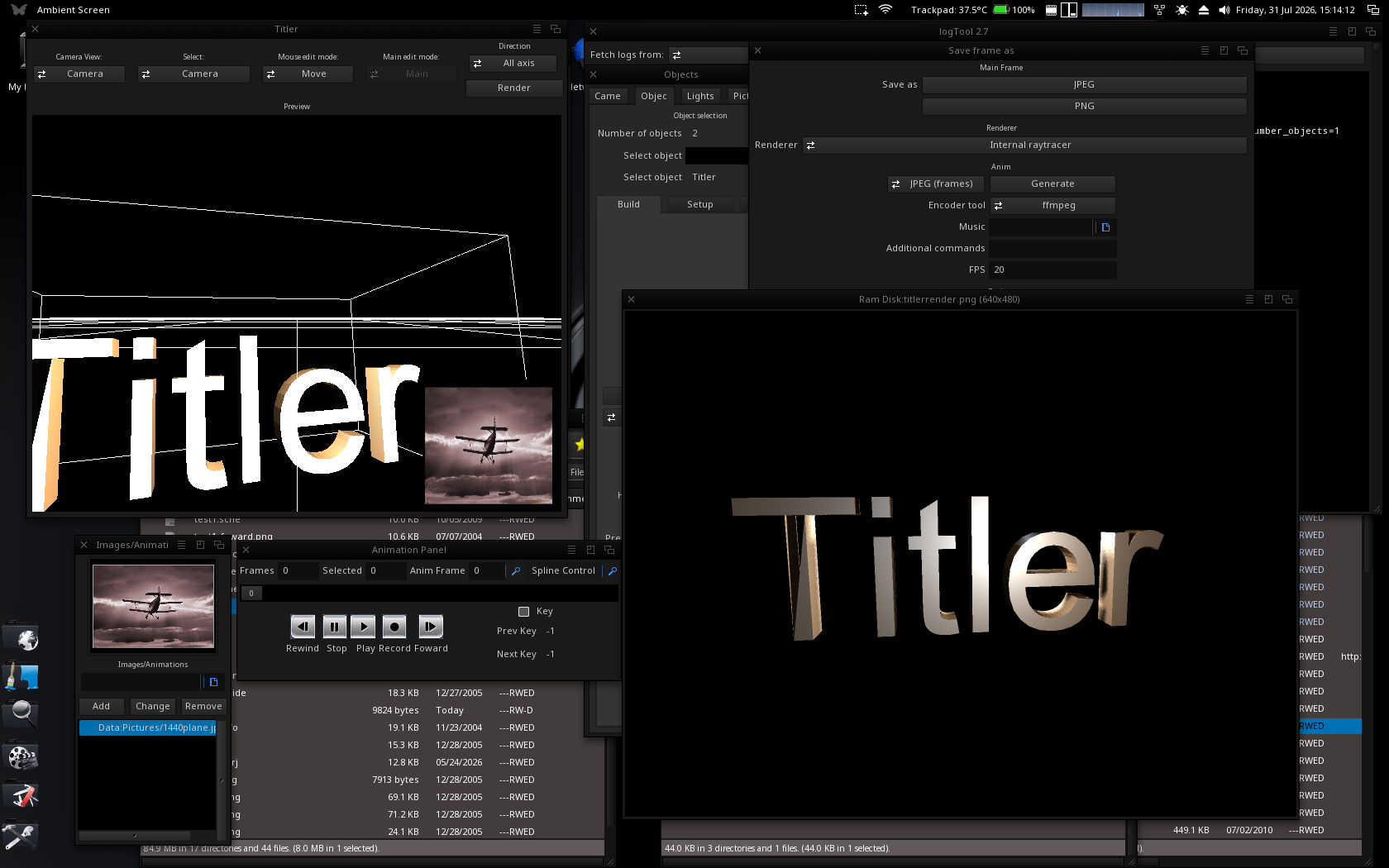Click the bug debug icon in top bar
The width and height of the screenshot is (1389, 868).
(x=1182, y=10)
